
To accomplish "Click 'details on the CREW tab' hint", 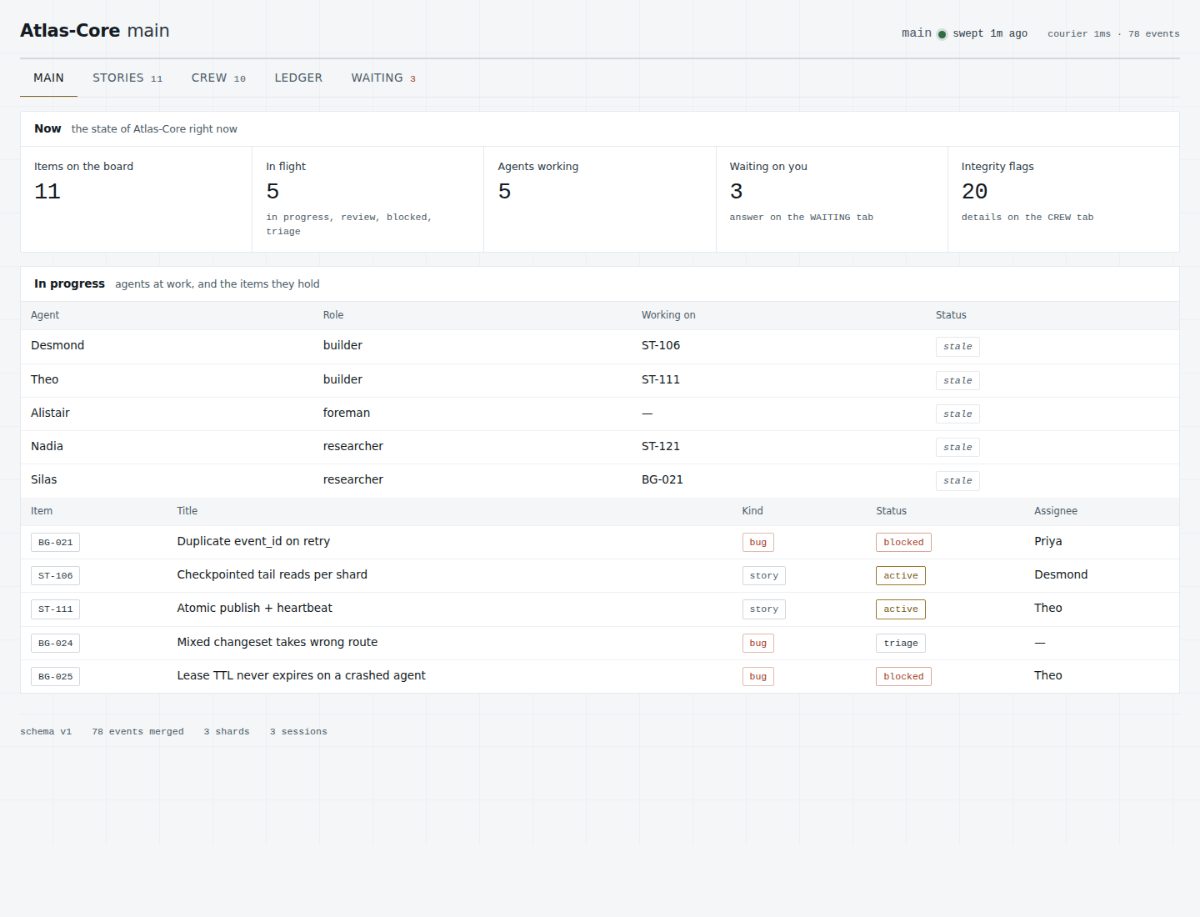I will [x=1027, y=217].
